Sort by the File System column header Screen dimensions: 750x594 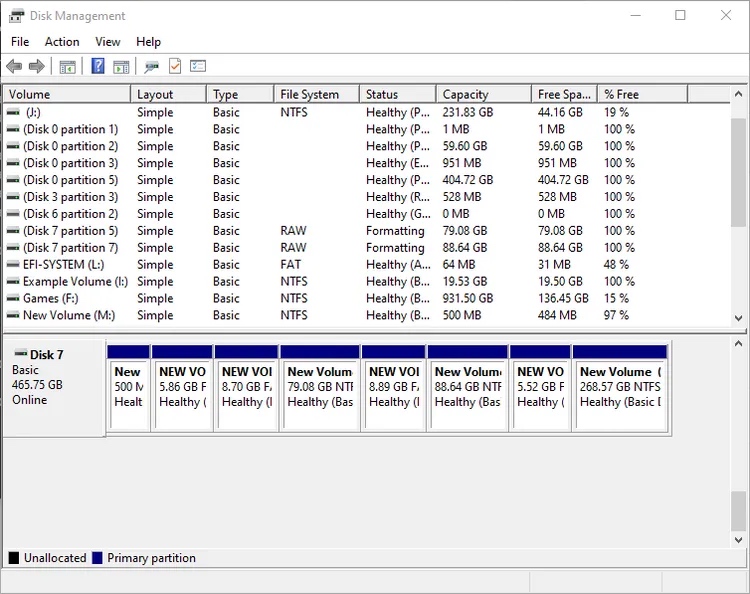[x=316, y=94]
